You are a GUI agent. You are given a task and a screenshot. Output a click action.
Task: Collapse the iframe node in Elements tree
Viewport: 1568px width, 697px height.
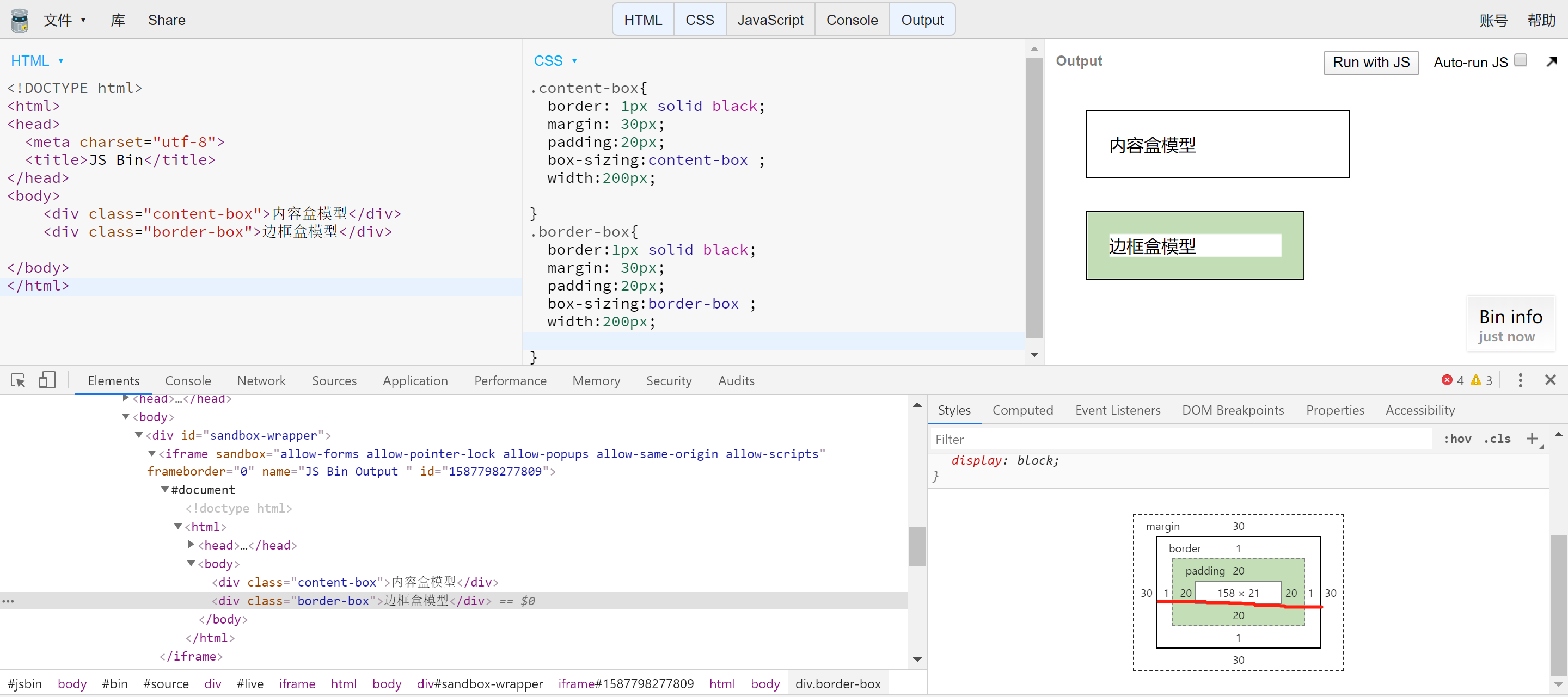151,453
